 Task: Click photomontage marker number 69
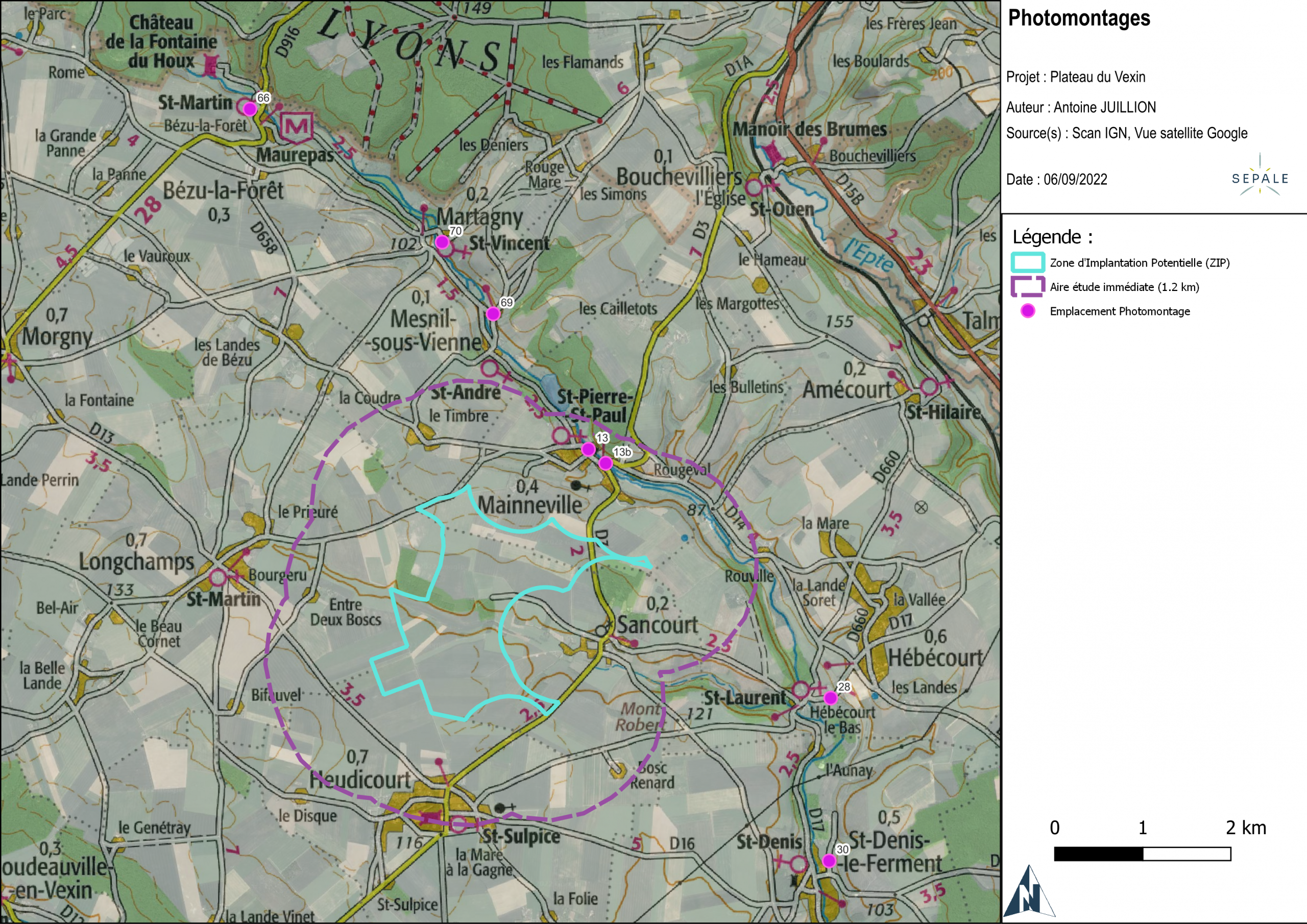pyautogui.click(x=493, y=313)
